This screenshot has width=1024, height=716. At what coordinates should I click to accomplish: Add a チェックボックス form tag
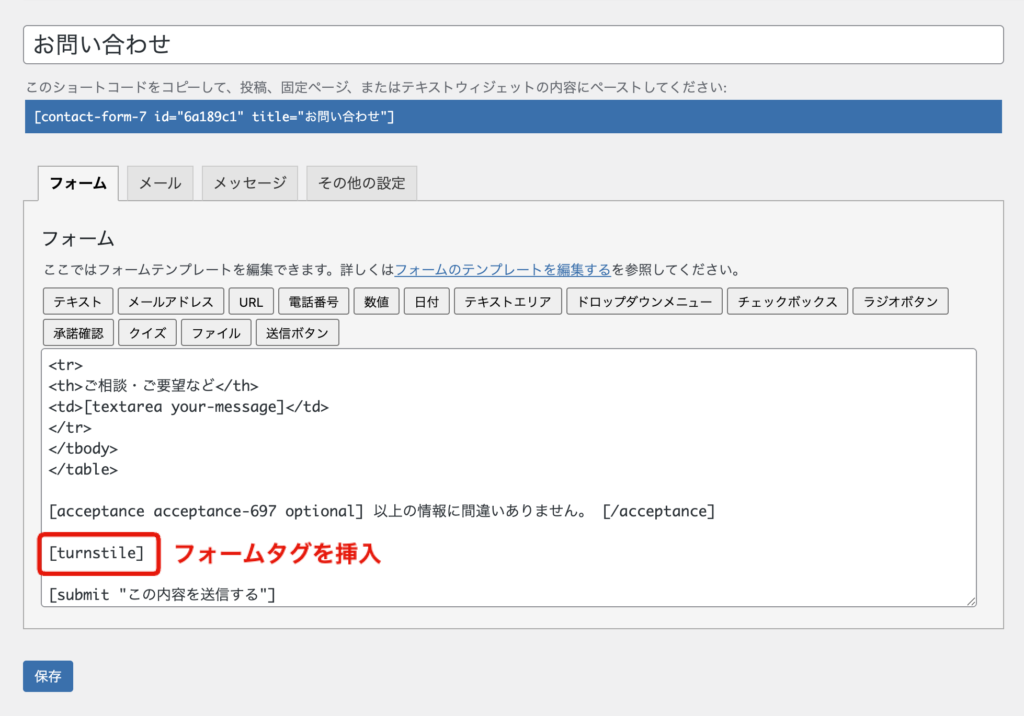tap(788, 302)
